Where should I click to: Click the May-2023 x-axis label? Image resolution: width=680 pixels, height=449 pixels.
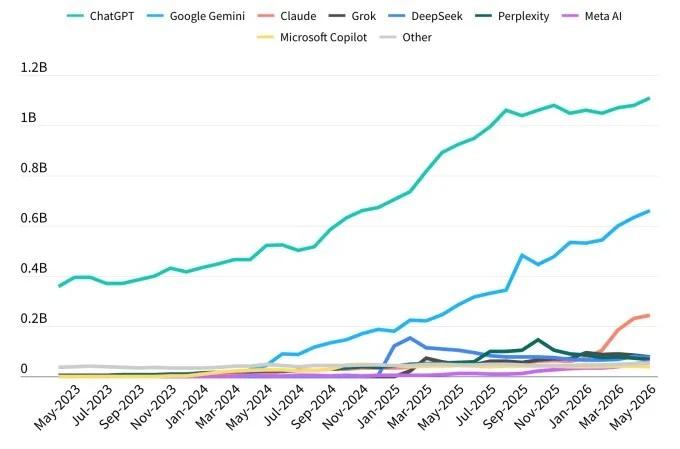(57, 407)
